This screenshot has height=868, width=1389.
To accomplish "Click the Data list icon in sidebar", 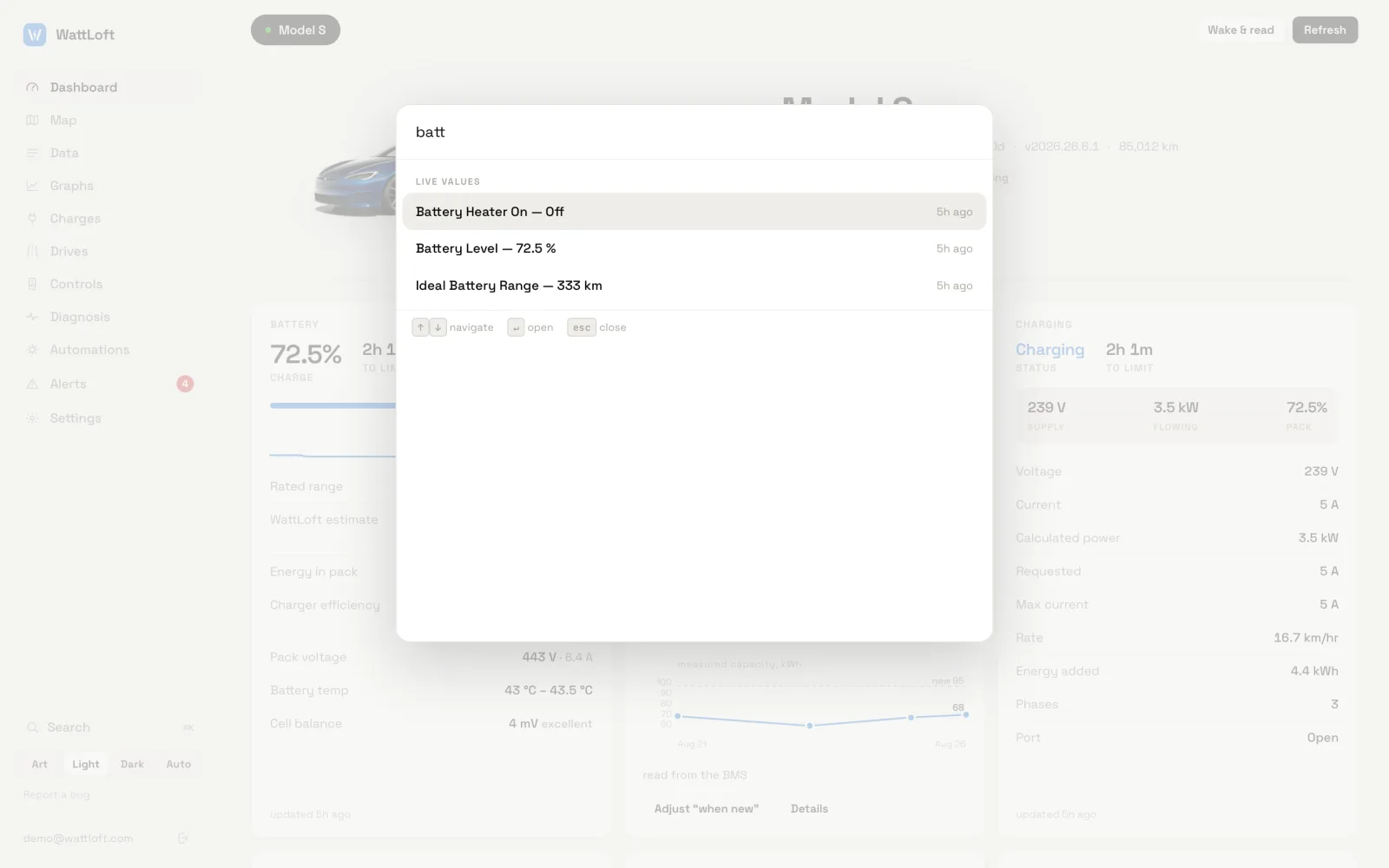I will (x=32, y=153).
